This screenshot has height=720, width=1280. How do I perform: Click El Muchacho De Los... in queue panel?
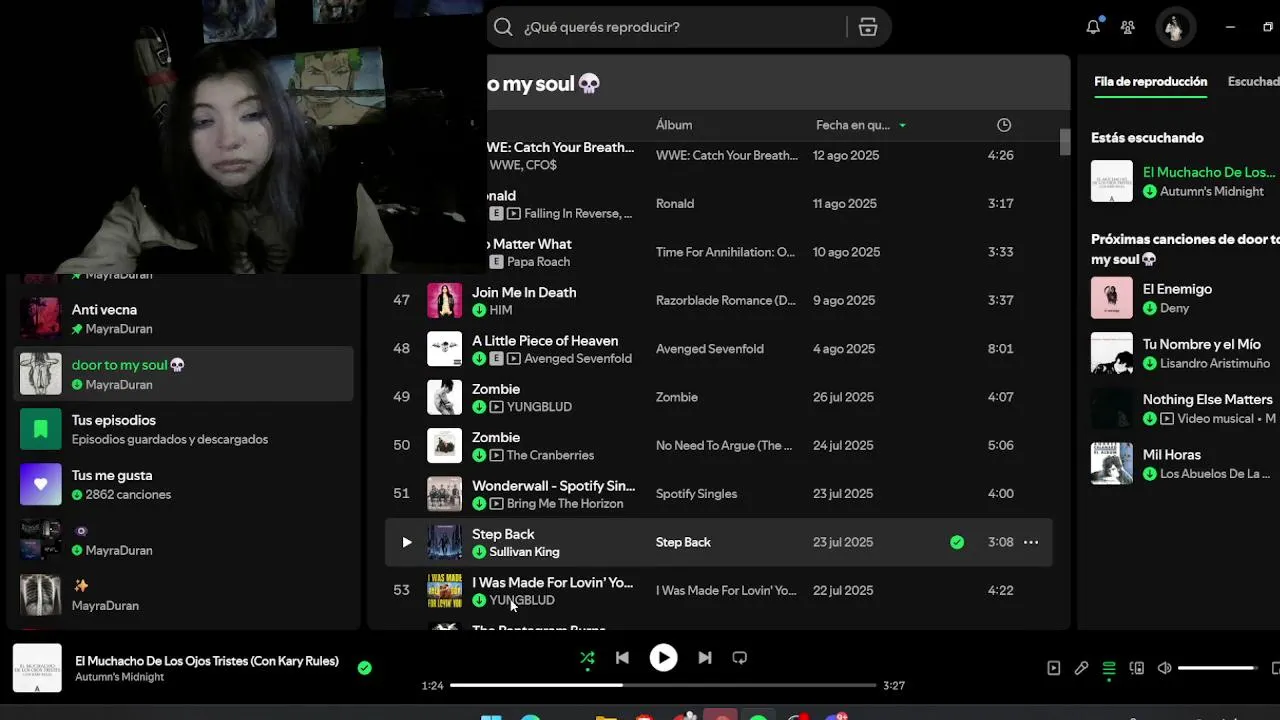1209,172
